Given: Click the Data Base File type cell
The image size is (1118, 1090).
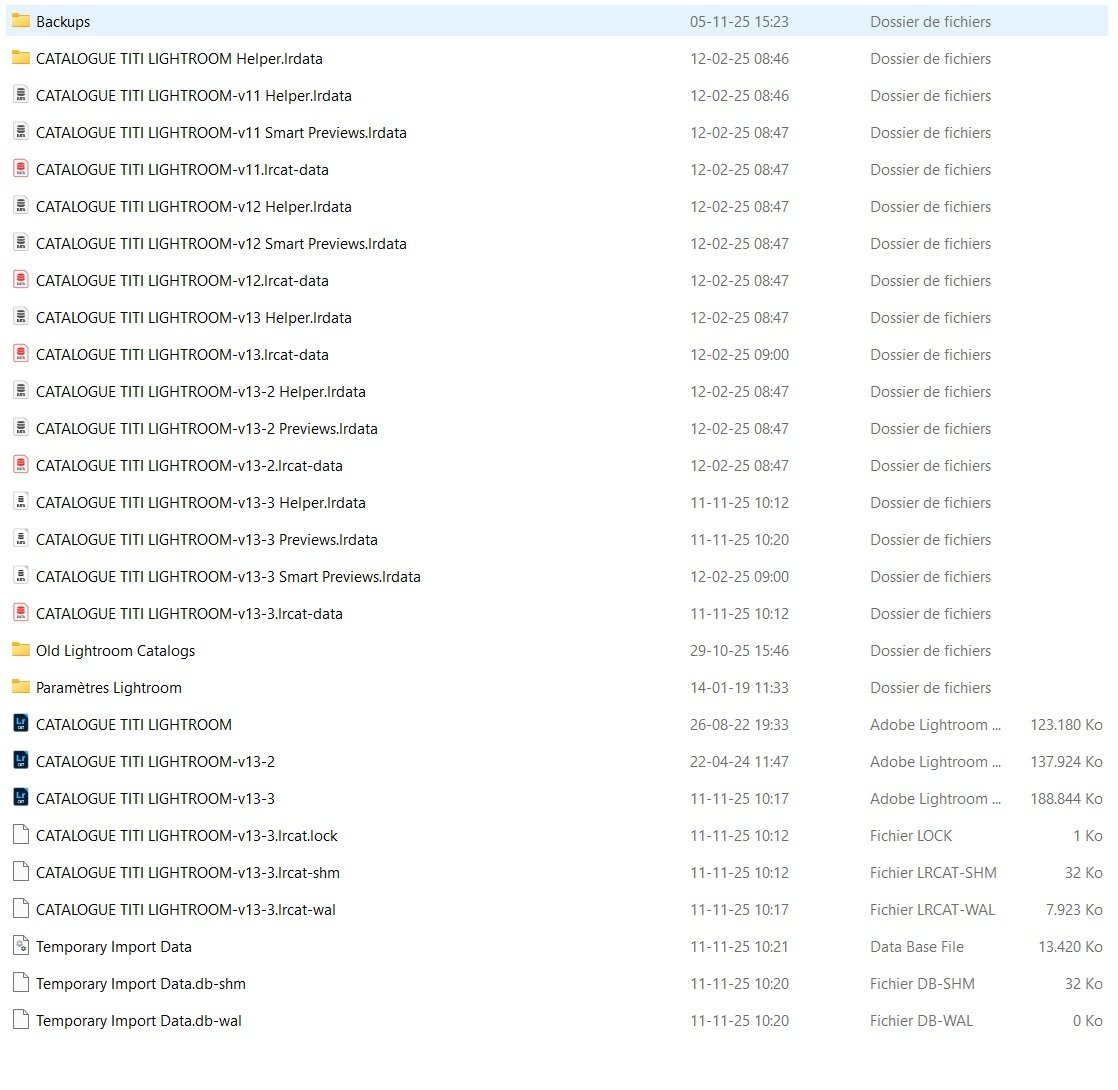Looking at the screenshot, I should point(917,947).
